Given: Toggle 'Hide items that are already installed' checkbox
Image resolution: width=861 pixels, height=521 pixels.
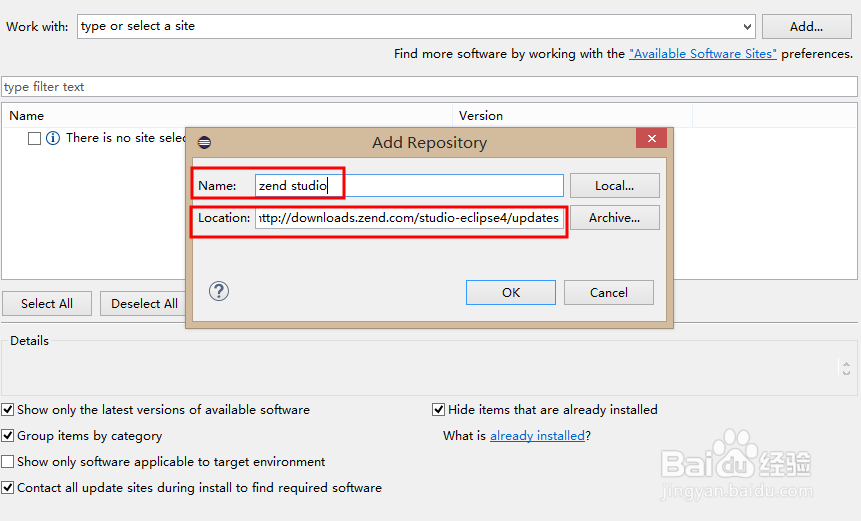Looking at the screenshot, I should pyautogui.click(x=438, y=410).
